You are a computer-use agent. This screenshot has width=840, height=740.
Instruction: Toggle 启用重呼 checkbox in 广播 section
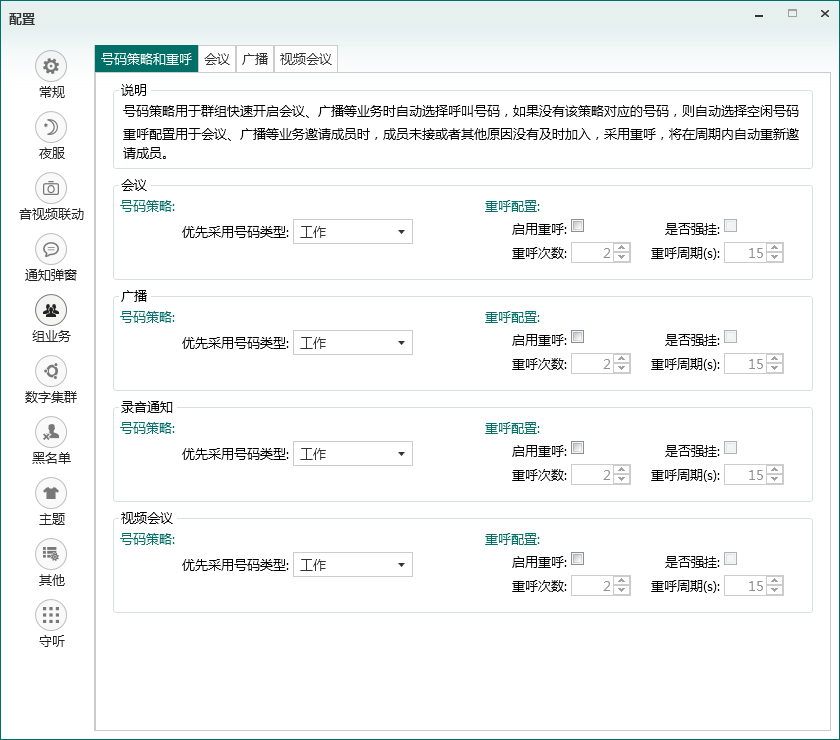pos(578,337)
